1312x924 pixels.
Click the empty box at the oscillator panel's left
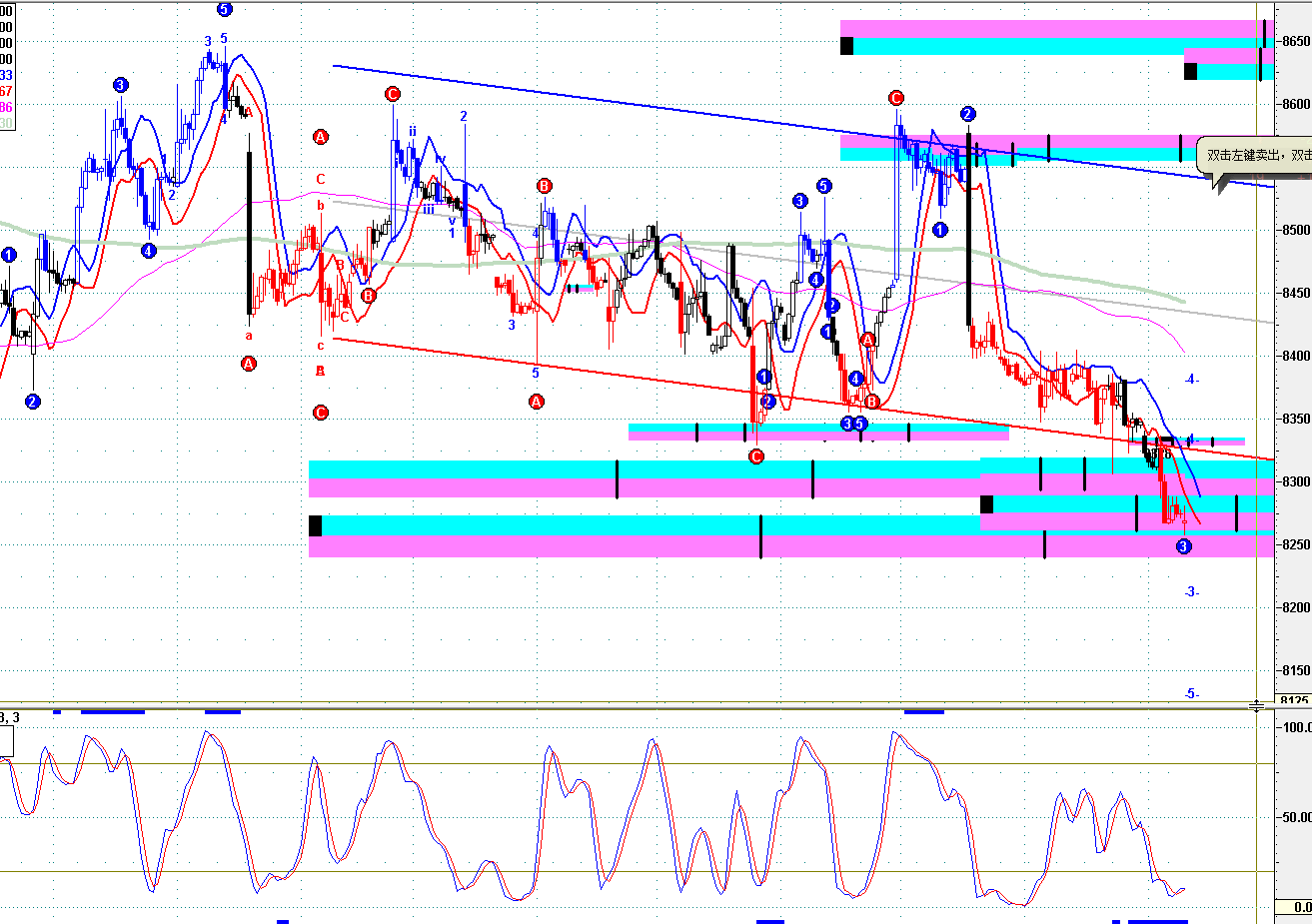point(6,741)
